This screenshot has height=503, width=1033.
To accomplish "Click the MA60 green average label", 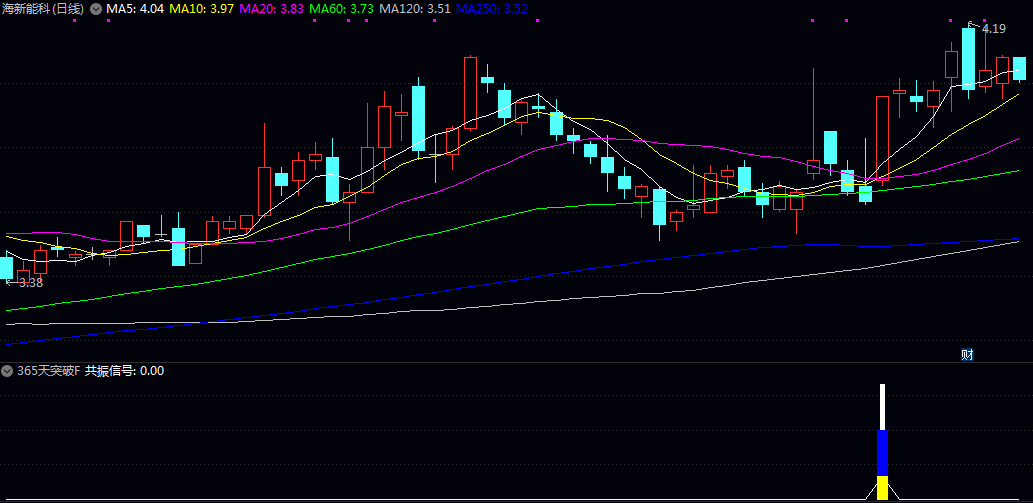I will (341, 9).
